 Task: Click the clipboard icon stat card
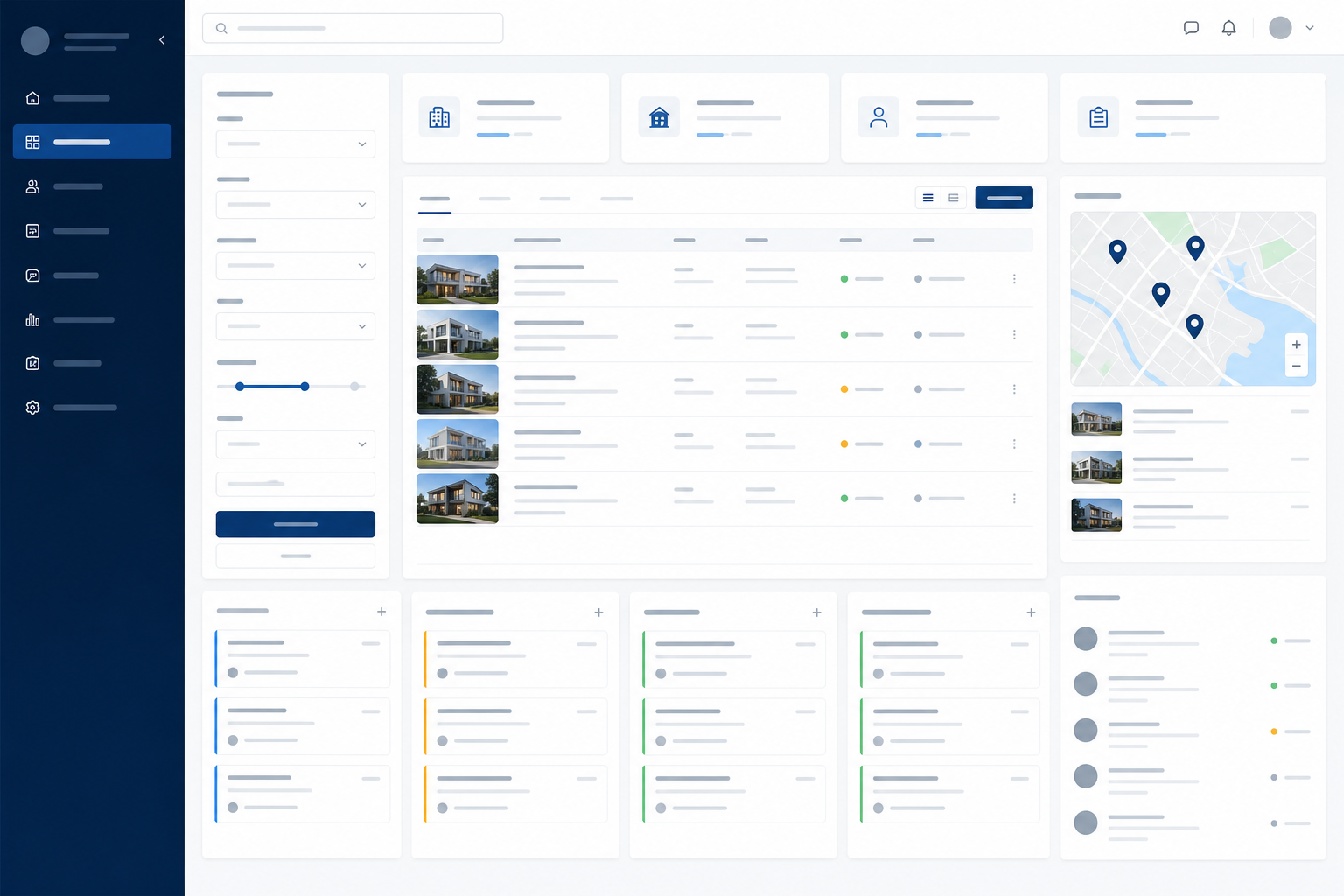(1098, 117)
